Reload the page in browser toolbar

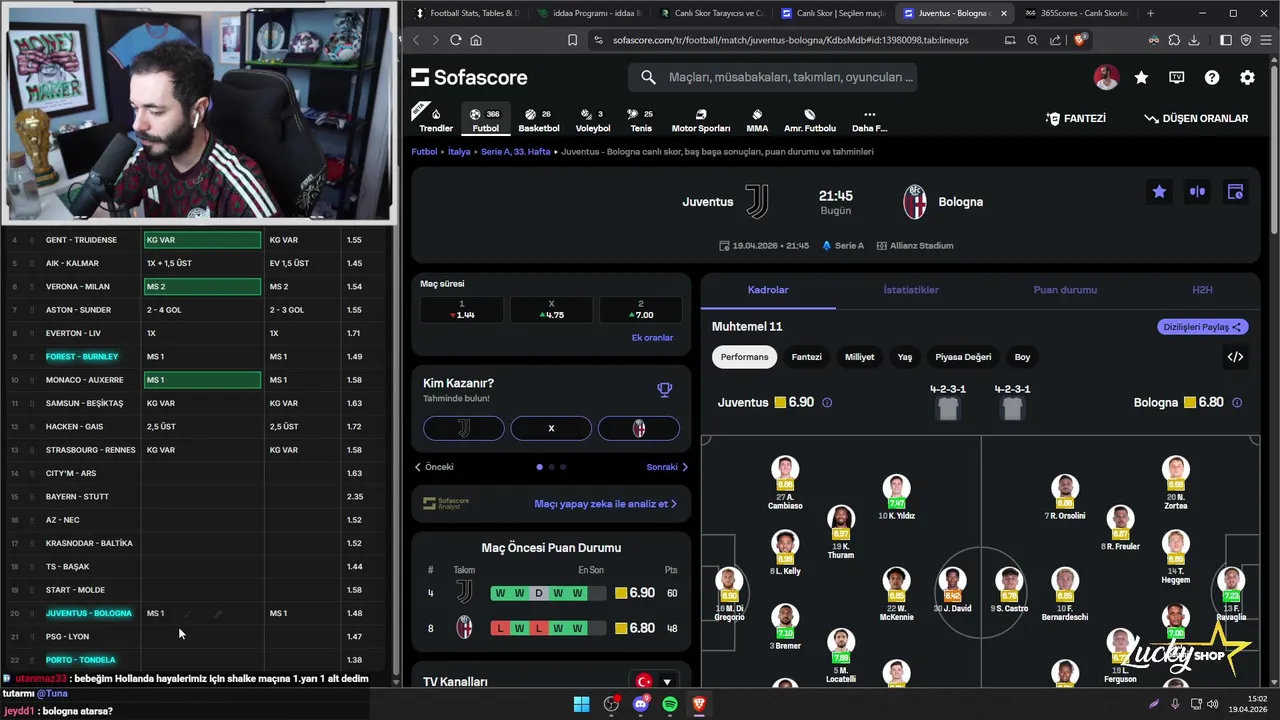(455, 40)
